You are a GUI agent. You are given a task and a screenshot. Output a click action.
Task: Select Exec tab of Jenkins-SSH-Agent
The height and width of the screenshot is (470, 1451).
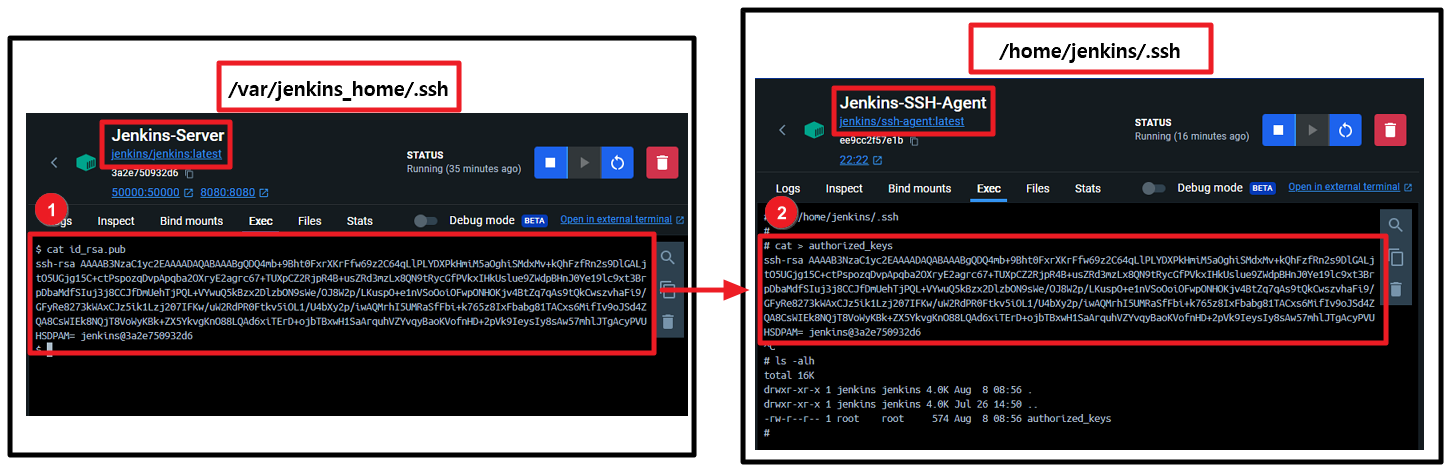click(989, 188)
